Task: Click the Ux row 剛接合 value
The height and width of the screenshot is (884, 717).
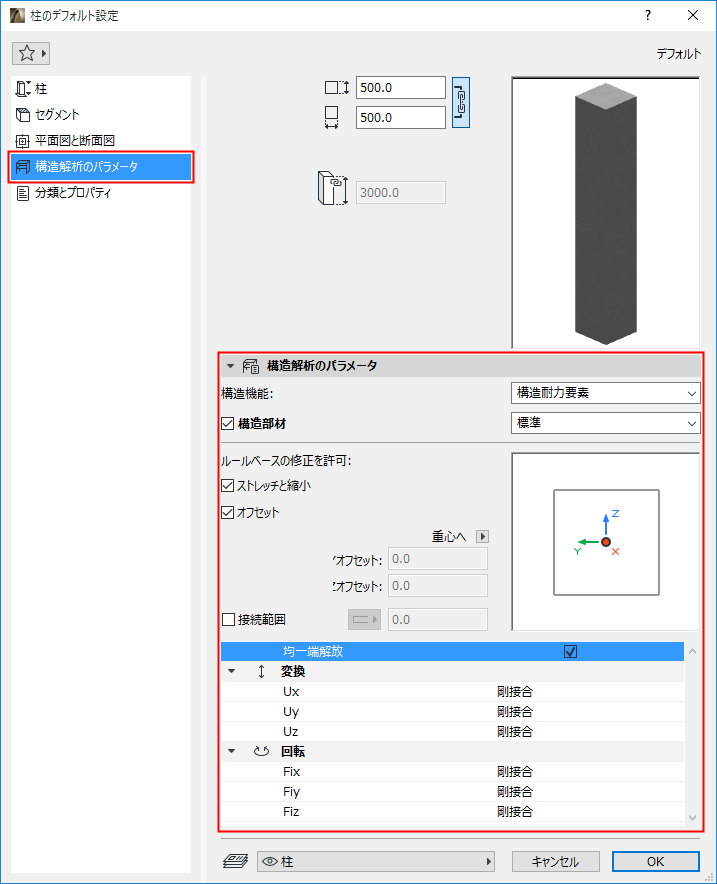Action: point(515,692)
